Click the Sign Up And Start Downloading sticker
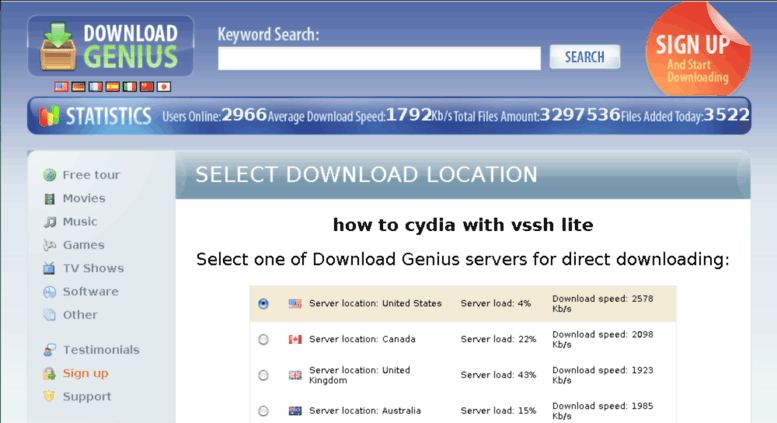 coord(698,50)
